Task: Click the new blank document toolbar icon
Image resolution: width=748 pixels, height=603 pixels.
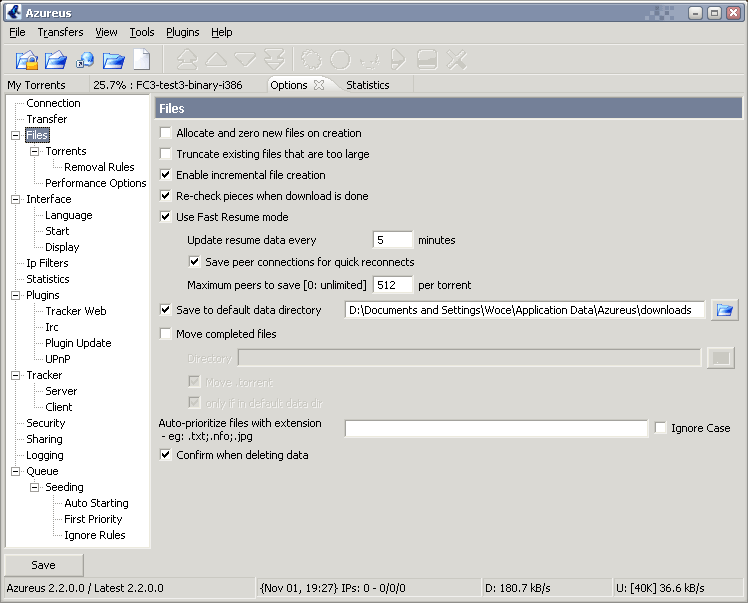Action: (x=142, y=60)
